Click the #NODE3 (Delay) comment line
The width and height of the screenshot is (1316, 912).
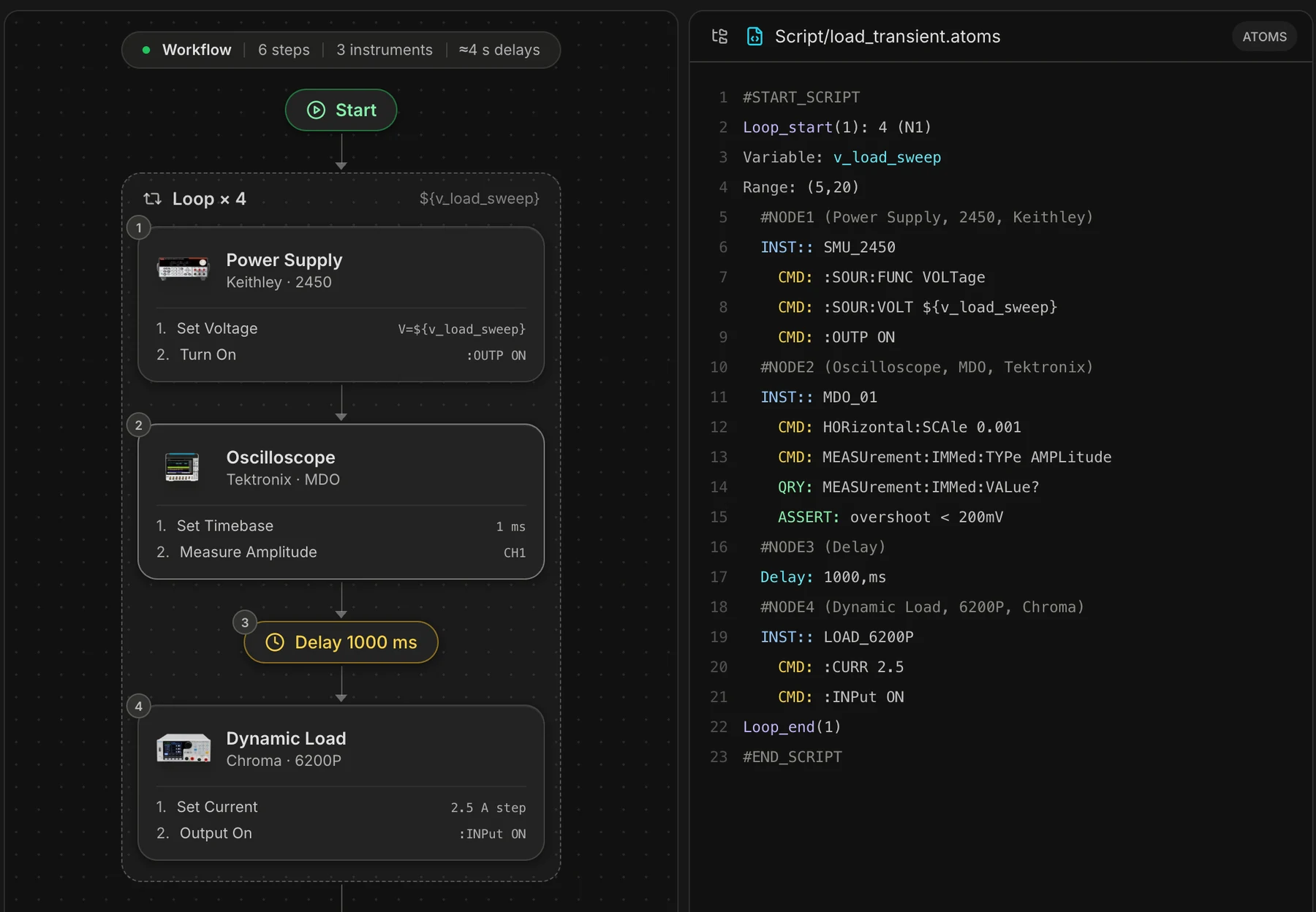823,547
